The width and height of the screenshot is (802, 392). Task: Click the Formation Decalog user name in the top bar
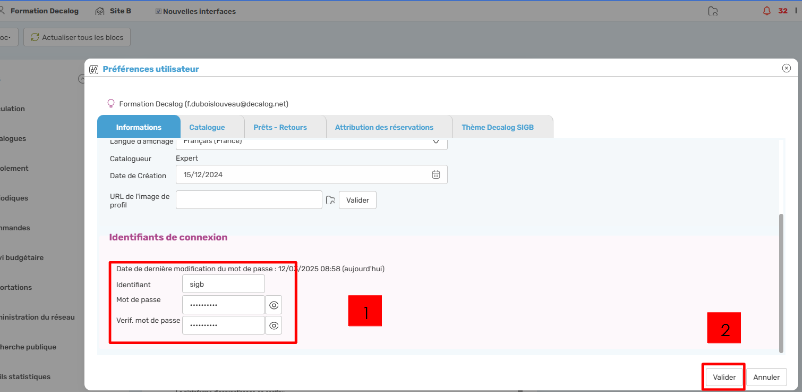[44, 11]
